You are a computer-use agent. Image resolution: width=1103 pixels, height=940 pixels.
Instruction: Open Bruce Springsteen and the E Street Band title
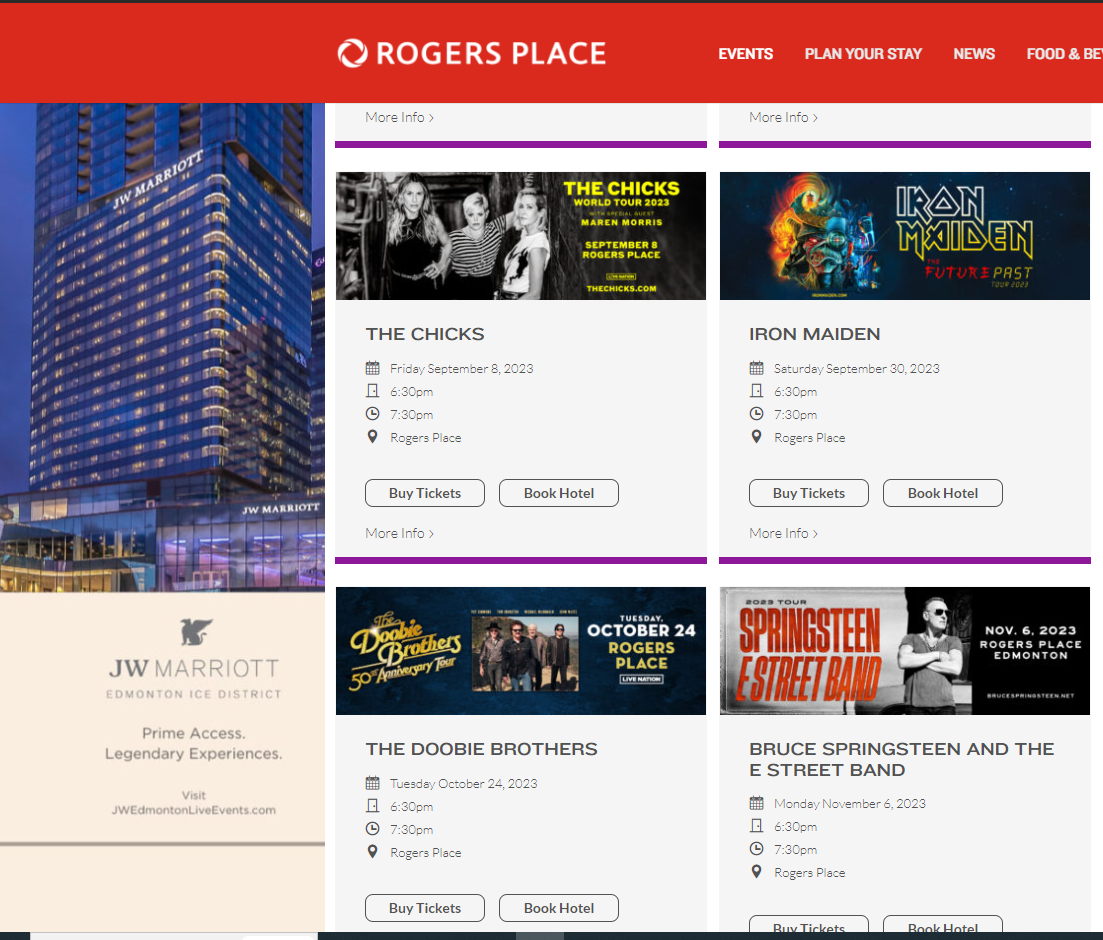(901, 759)
